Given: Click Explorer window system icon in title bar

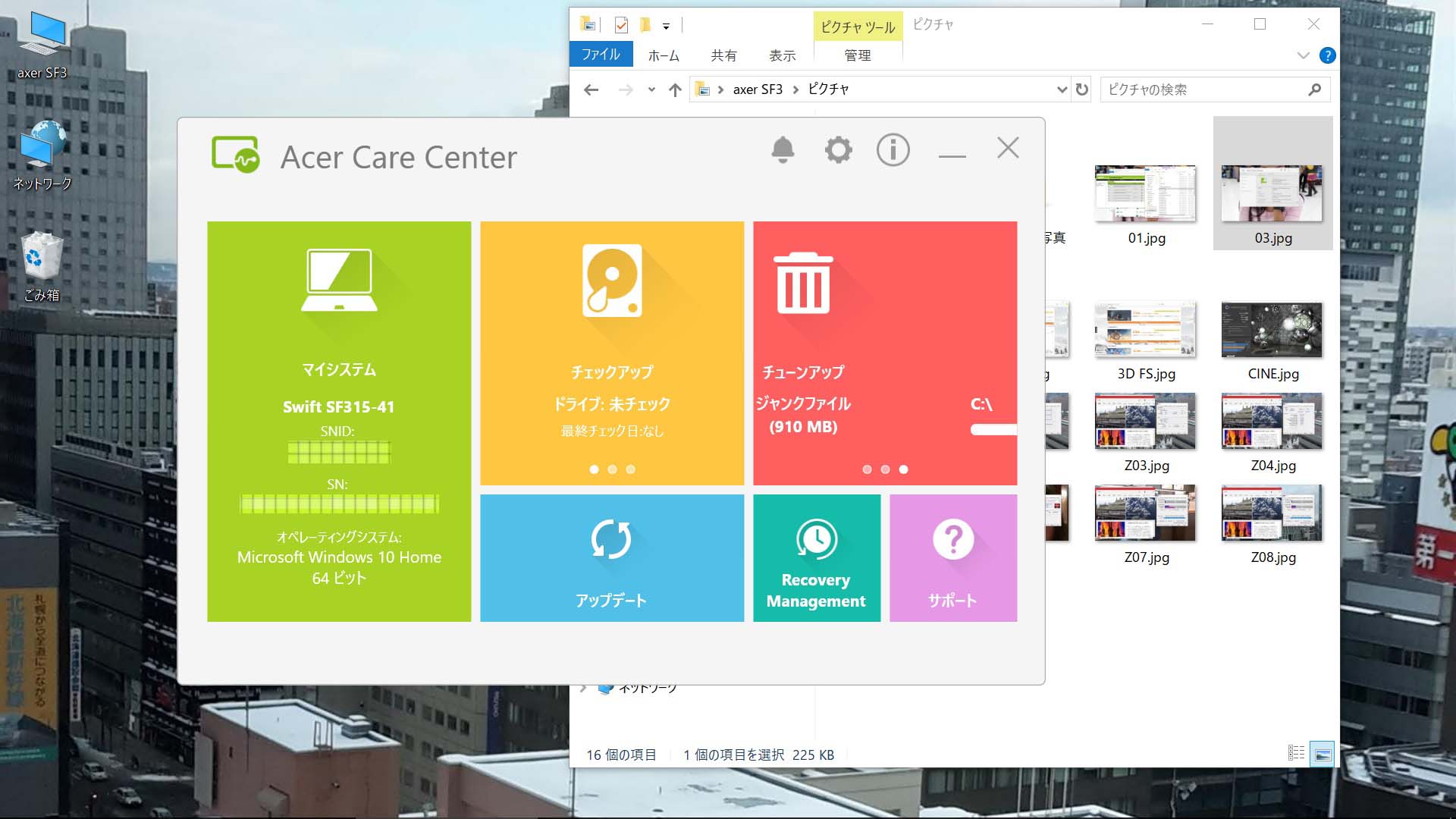Looking at the screenshot, I should [x=589, y=24].
